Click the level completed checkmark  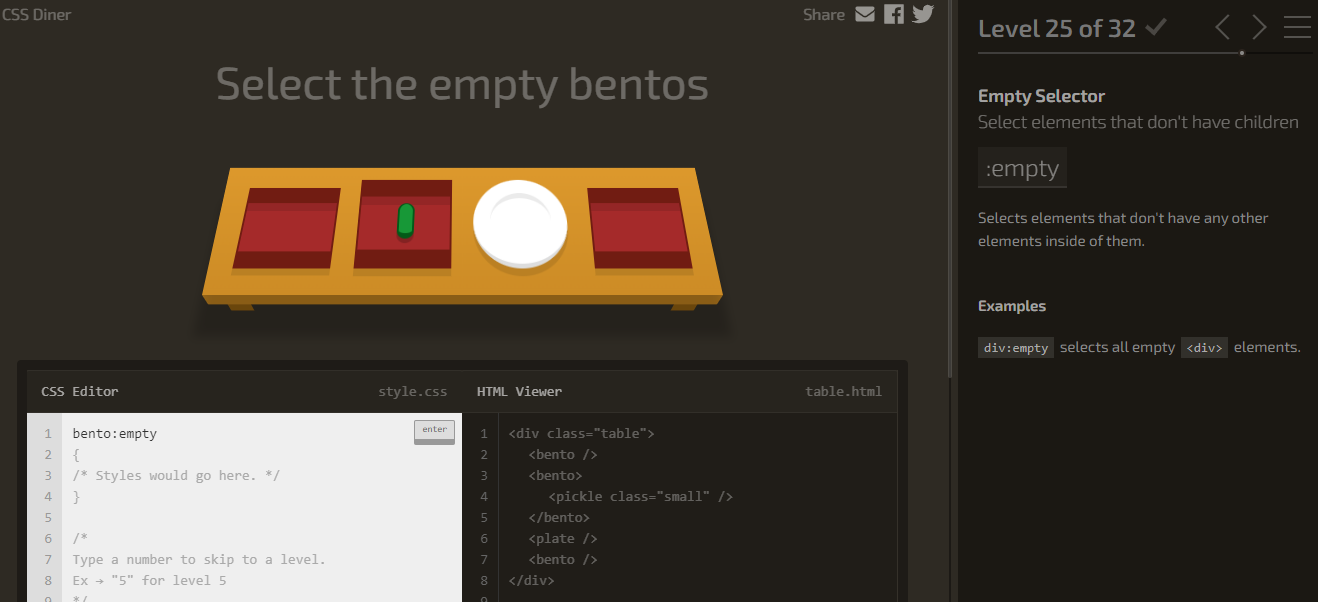(1156, 27)
